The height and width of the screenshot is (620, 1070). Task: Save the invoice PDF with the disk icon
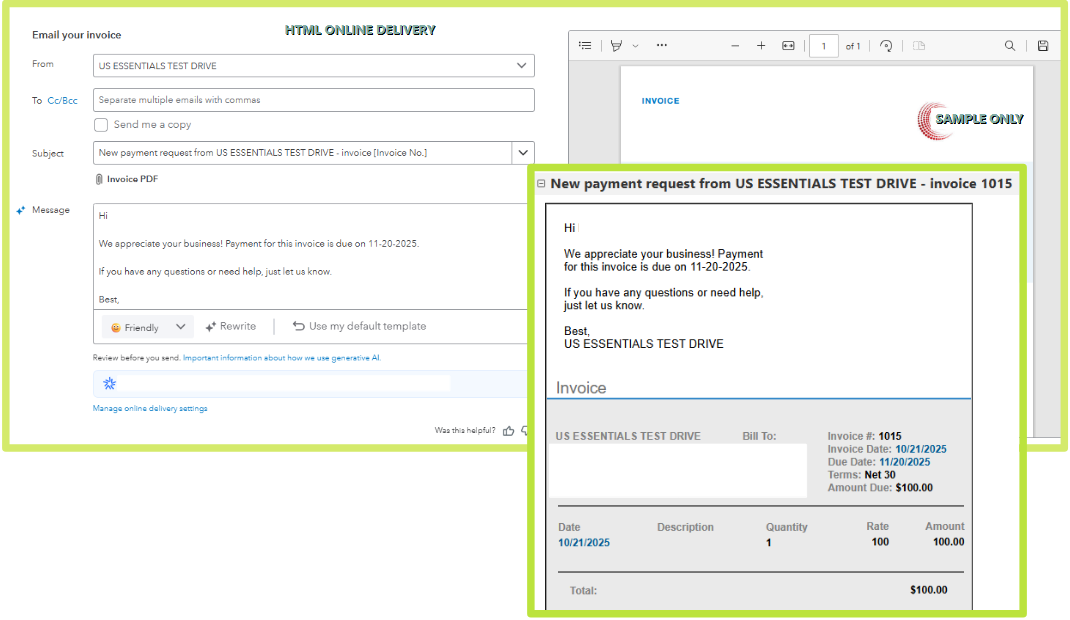[1043, 46]
